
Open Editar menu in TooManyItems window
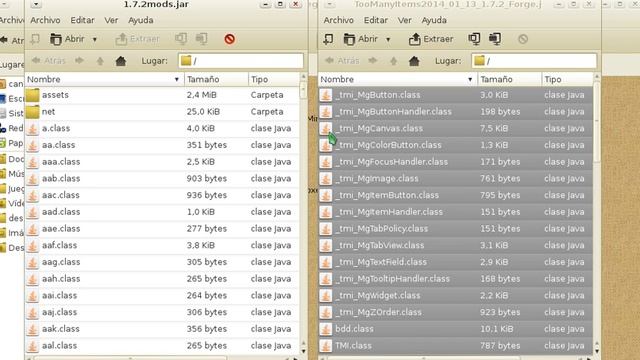pyautogui.click(x=376, y=20)
